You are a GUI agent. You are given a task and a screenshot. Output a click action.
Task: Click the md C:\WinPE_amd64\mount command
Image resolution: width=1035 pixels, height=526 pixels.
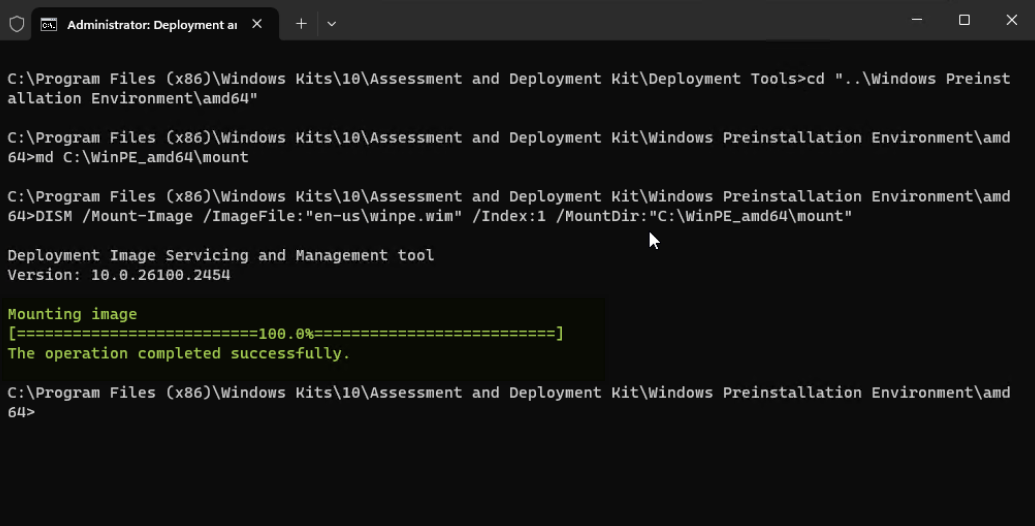click(142, 157)
